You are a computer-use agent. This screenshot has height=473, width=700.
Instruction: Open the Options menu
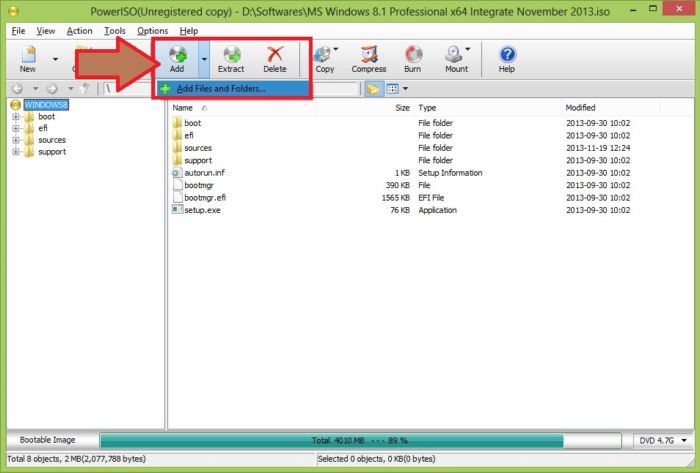tap(153, 31)
